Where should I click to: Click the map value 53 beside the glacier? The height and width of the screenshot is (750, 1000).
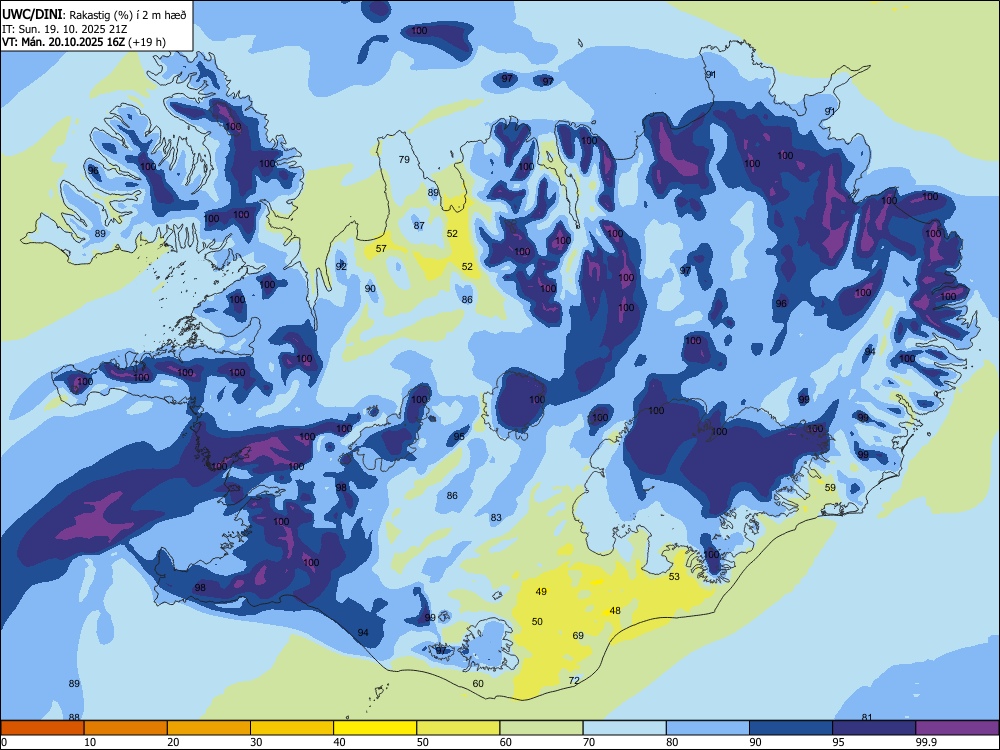674,577
